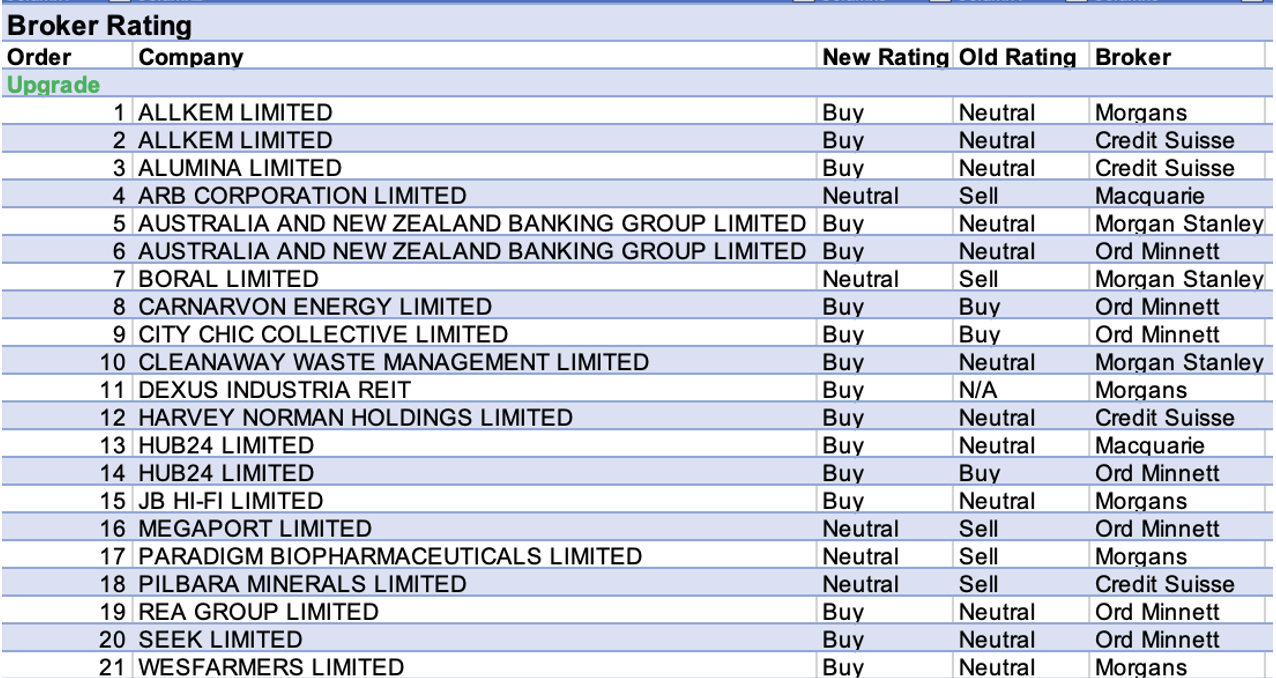Click the Macquarie broker cell for ARB
Screen dimensions: 1276x678
pos(1149,196)
